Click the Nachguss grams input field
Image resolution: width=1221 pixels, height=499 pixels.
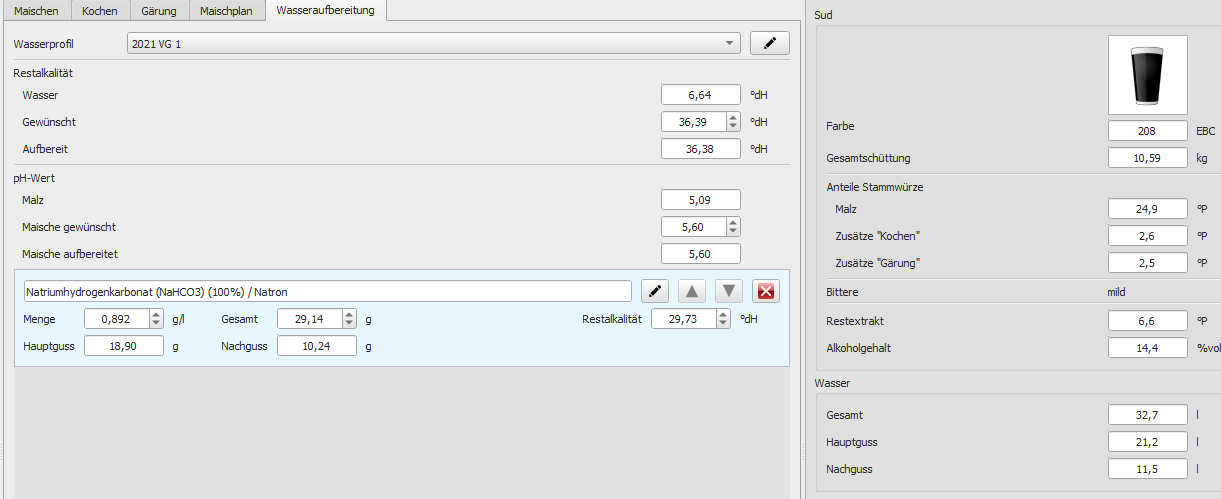pyautogui.click(x=316, y=346)
